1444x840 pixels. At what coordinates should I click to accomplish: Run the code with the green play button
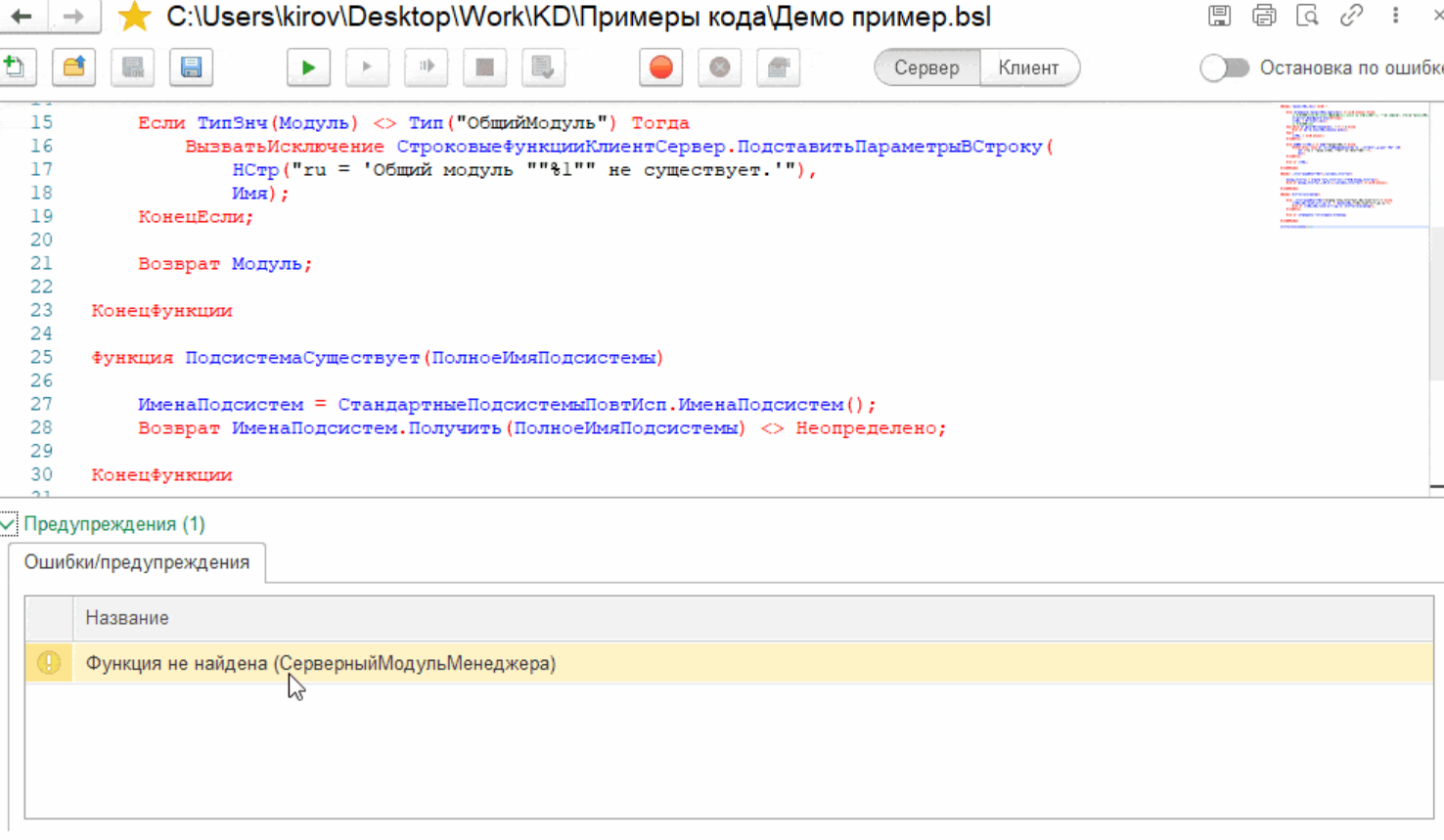tap(308, 67)
